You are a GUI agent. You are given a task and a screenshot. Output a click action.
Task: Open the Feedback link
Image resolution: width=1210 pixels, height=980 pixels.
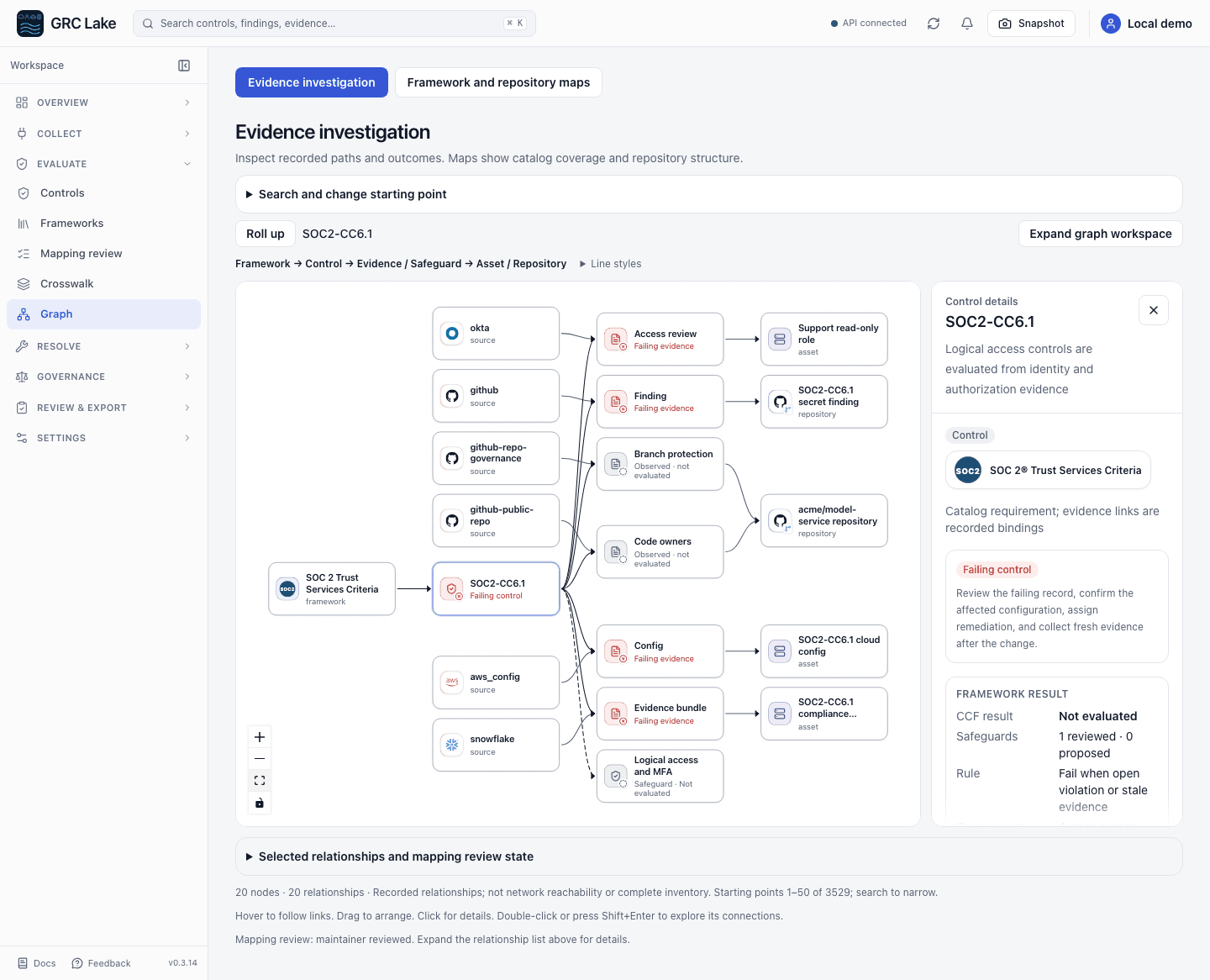101,963
